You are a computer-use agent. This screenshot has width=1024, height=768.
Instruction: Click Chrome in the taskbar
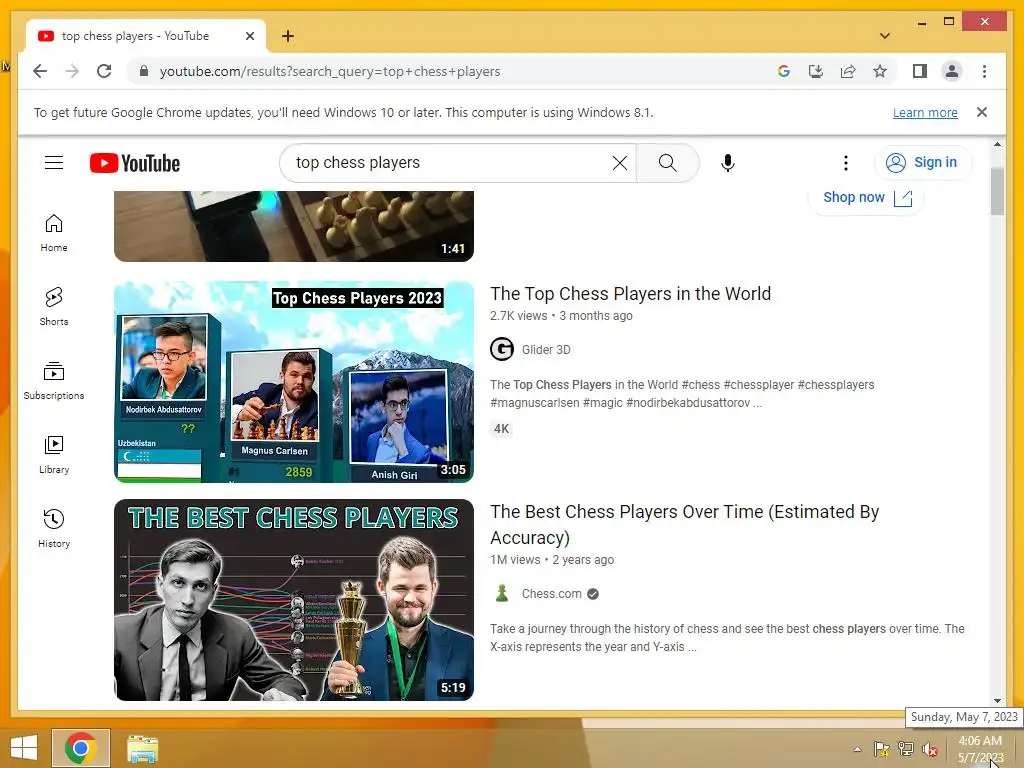tap(81, 748)
